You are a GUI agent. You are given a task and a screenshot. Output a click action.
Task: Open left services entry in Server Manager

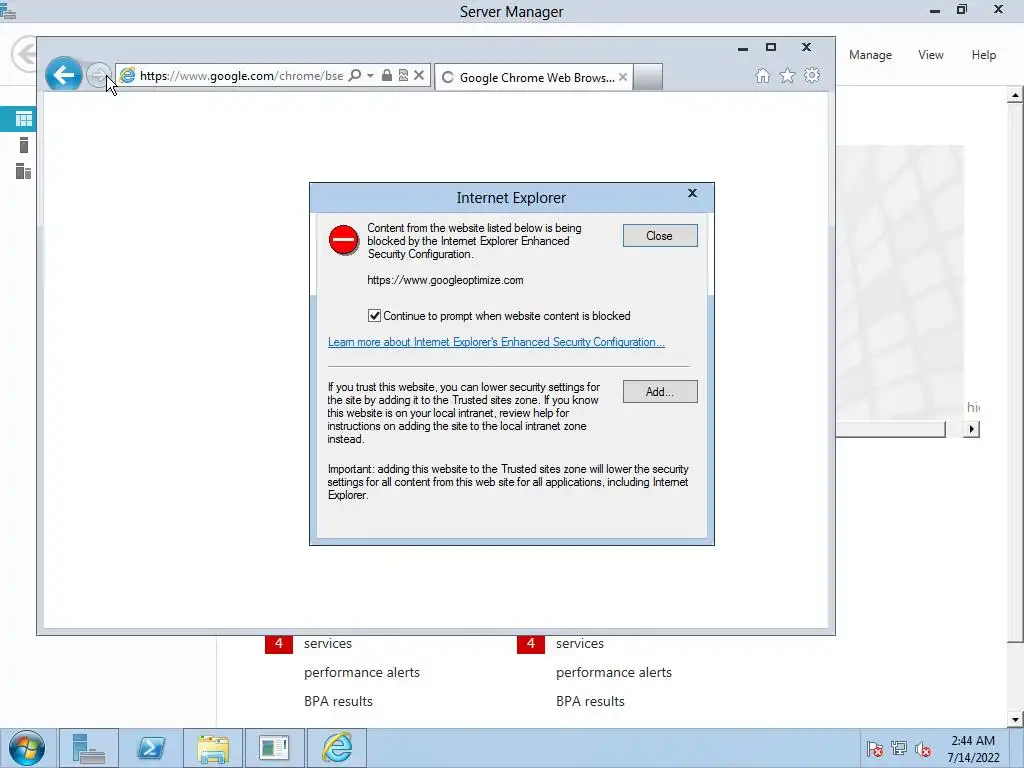328,644
